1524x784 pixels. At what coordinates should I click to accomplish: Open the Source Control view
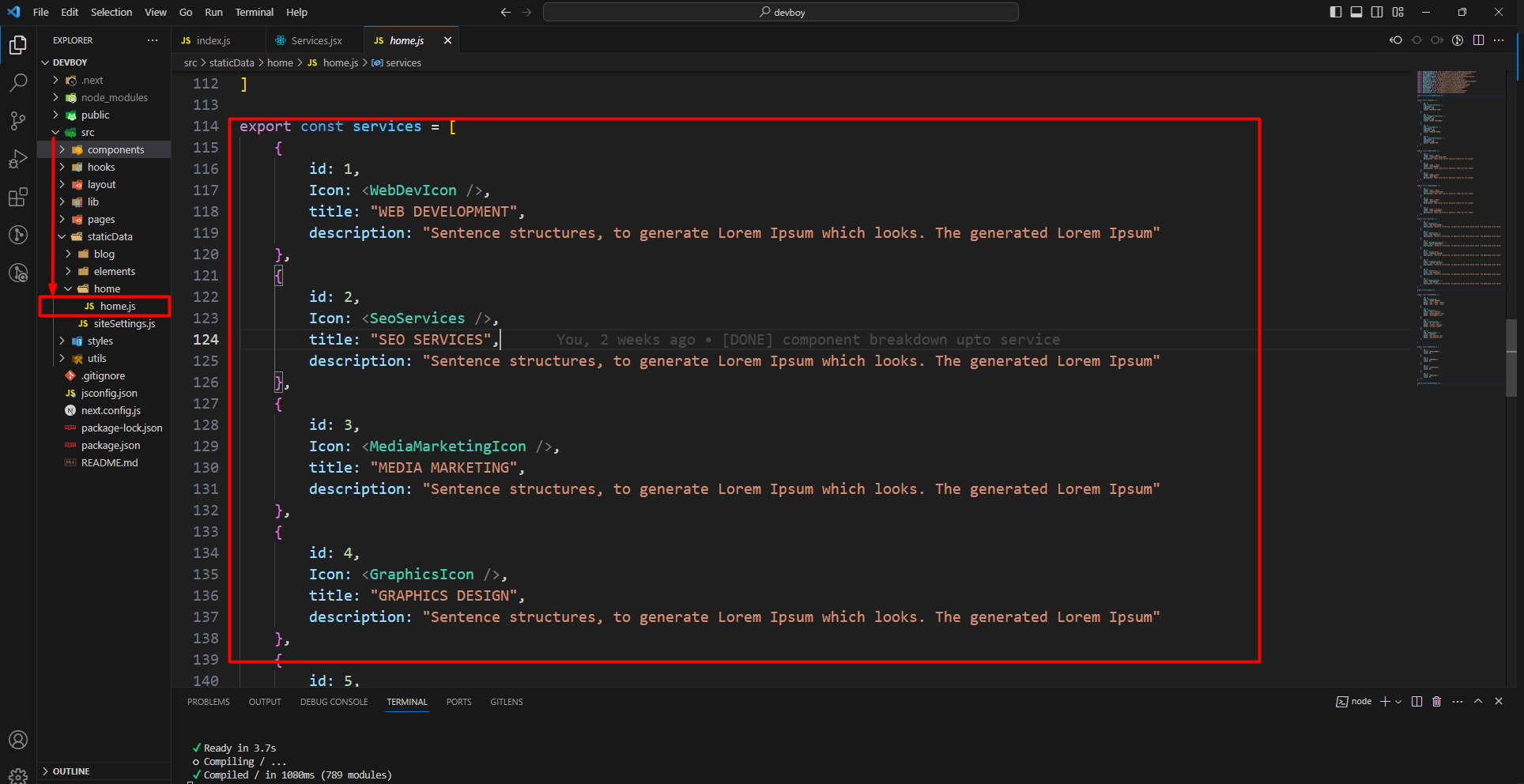[18, 121]
